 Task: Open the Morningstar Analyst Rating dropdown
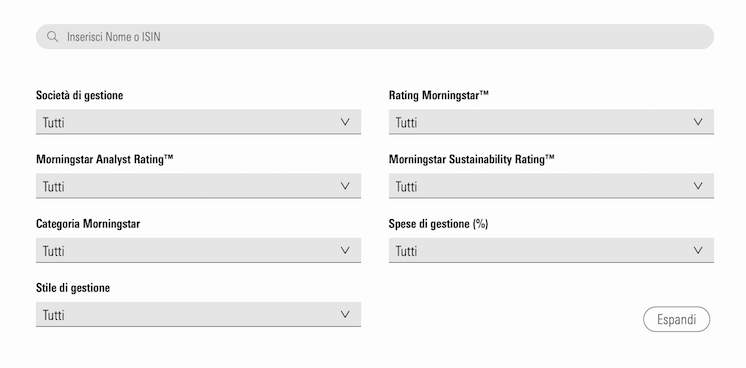point(198,186)
